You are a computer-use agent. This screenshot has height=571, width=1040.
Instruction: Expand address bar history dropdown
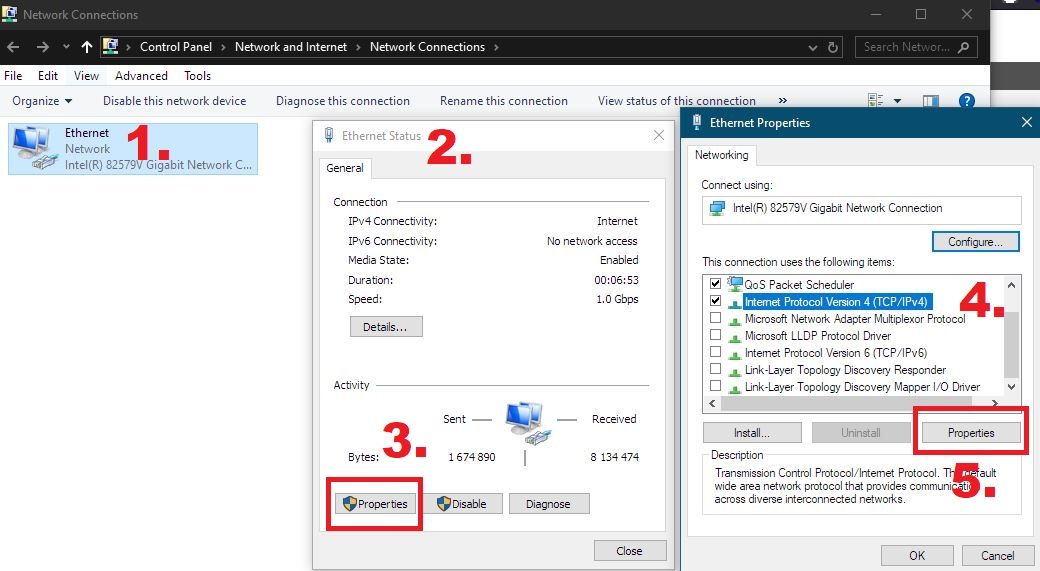(x=812, y=48)
